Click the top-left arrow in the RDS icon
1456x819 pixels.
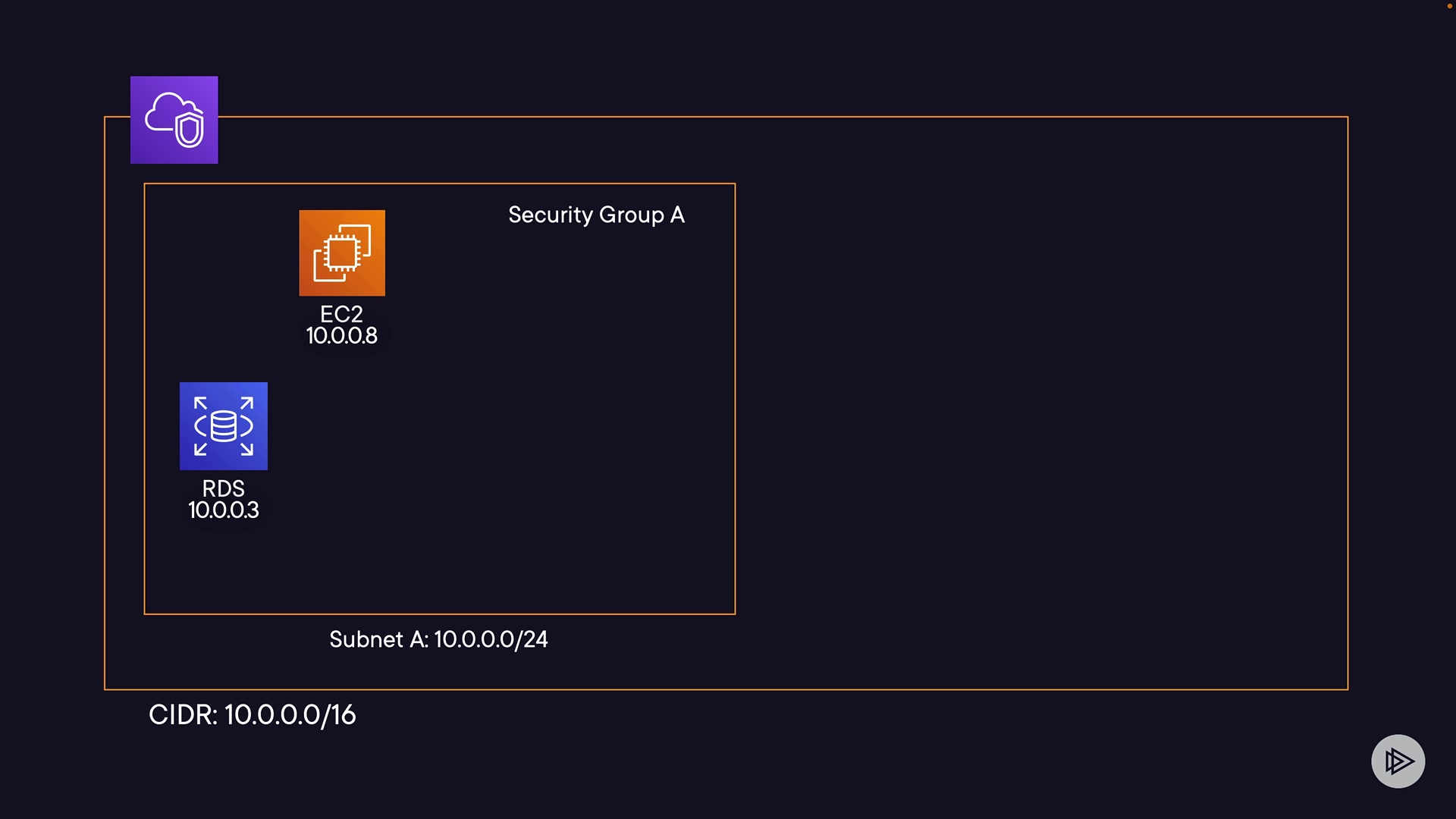(x=201, y=403)
